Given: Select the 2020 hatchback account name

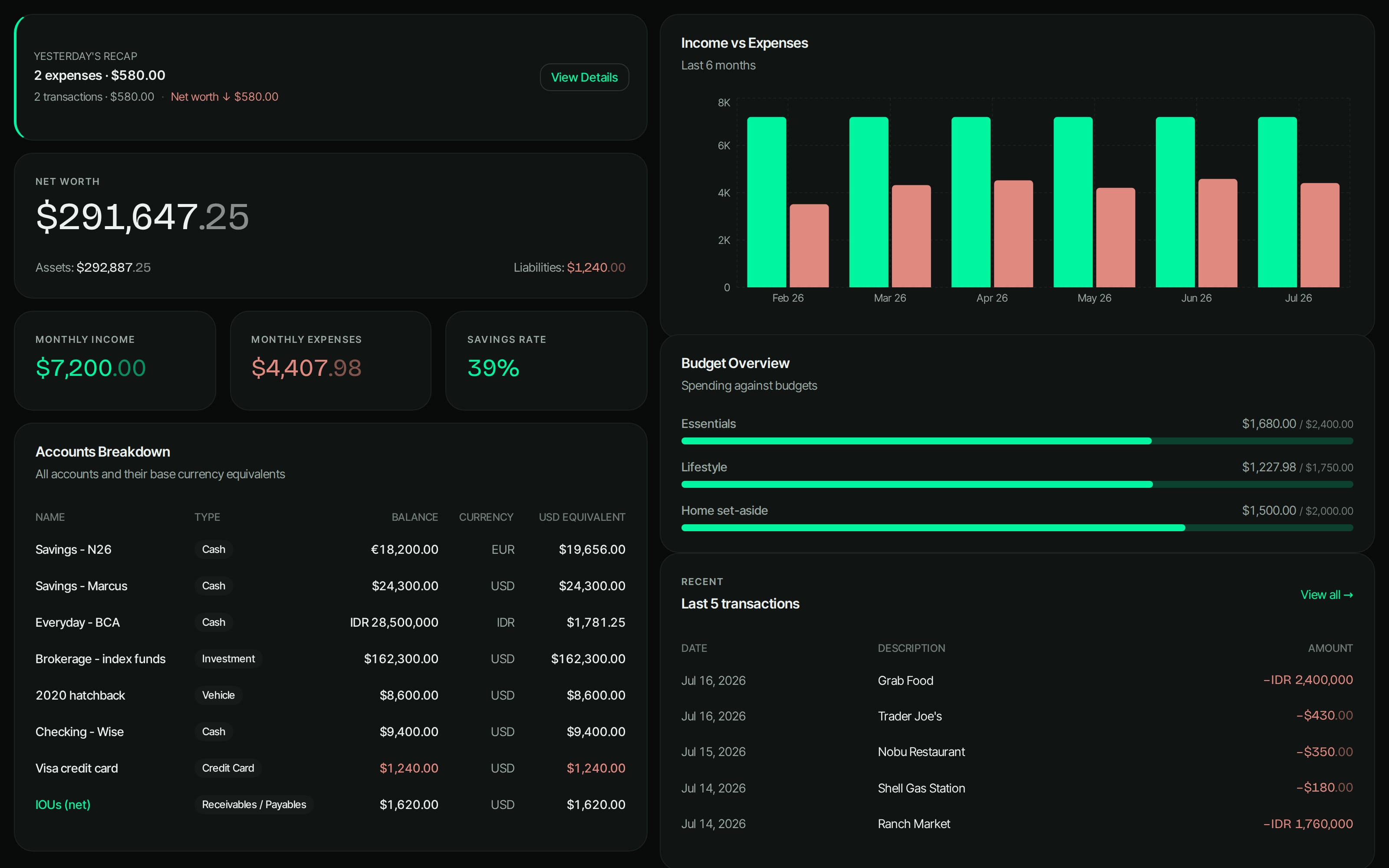Looking at the screenshot, I should pos(80,695).
